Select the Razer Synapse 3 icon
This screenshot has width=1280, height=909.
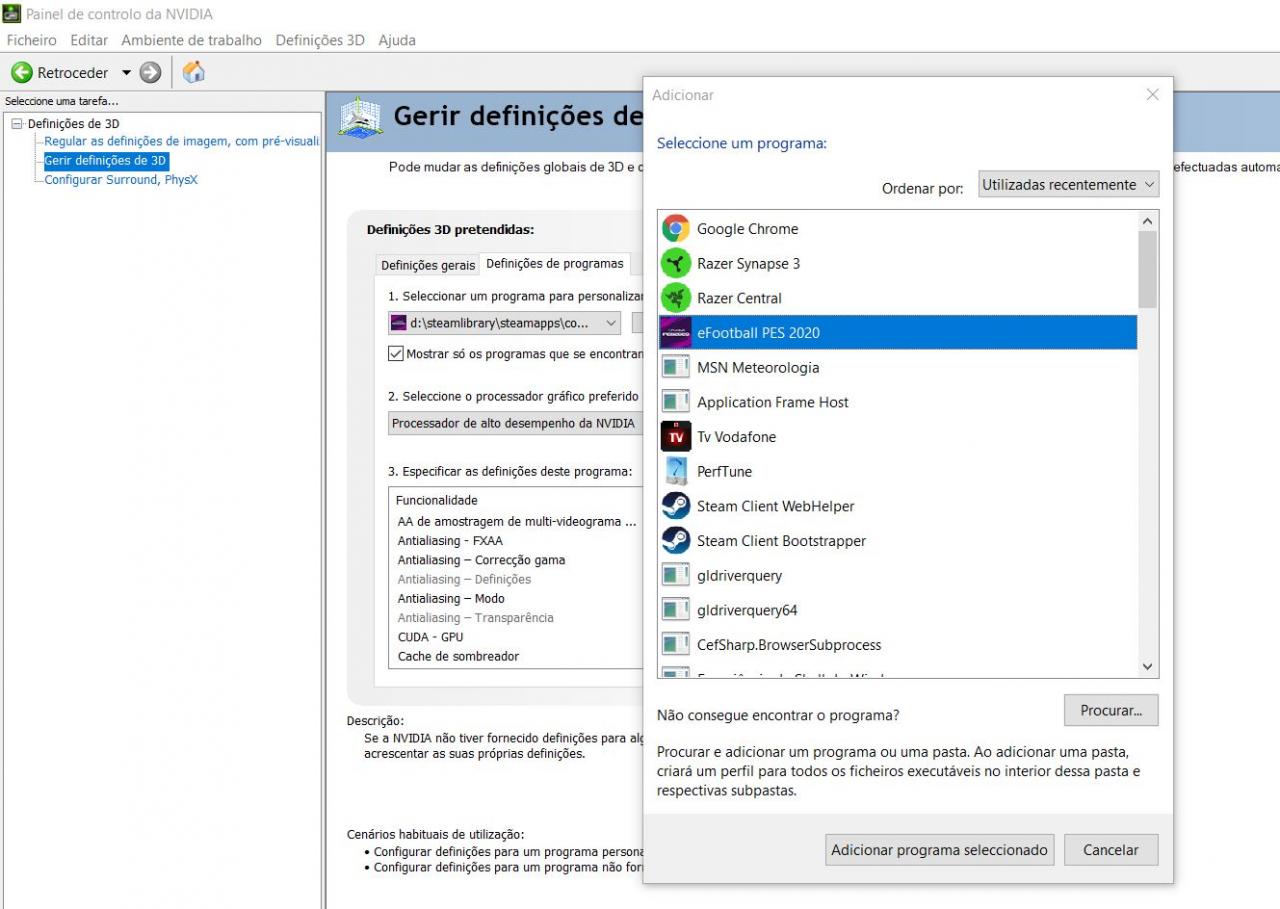click(x=676, y=264)
